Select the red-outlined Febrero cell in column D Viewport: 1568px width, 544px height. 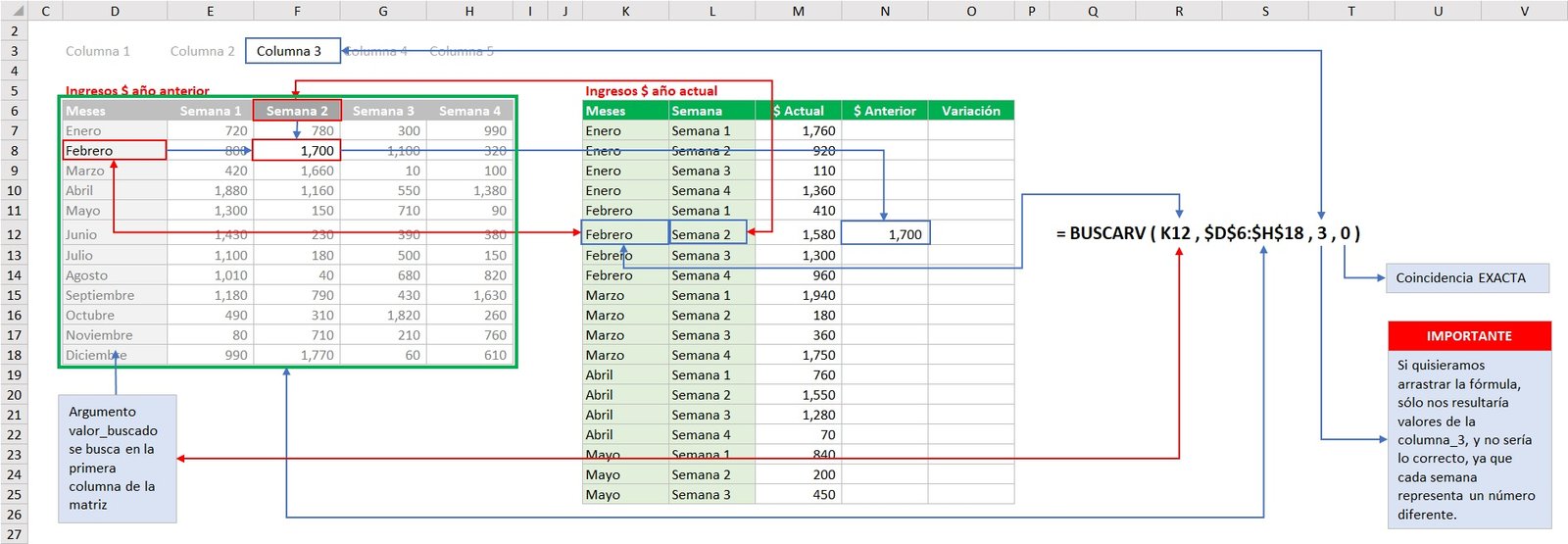pyautogui.click(x=114, y=150)
